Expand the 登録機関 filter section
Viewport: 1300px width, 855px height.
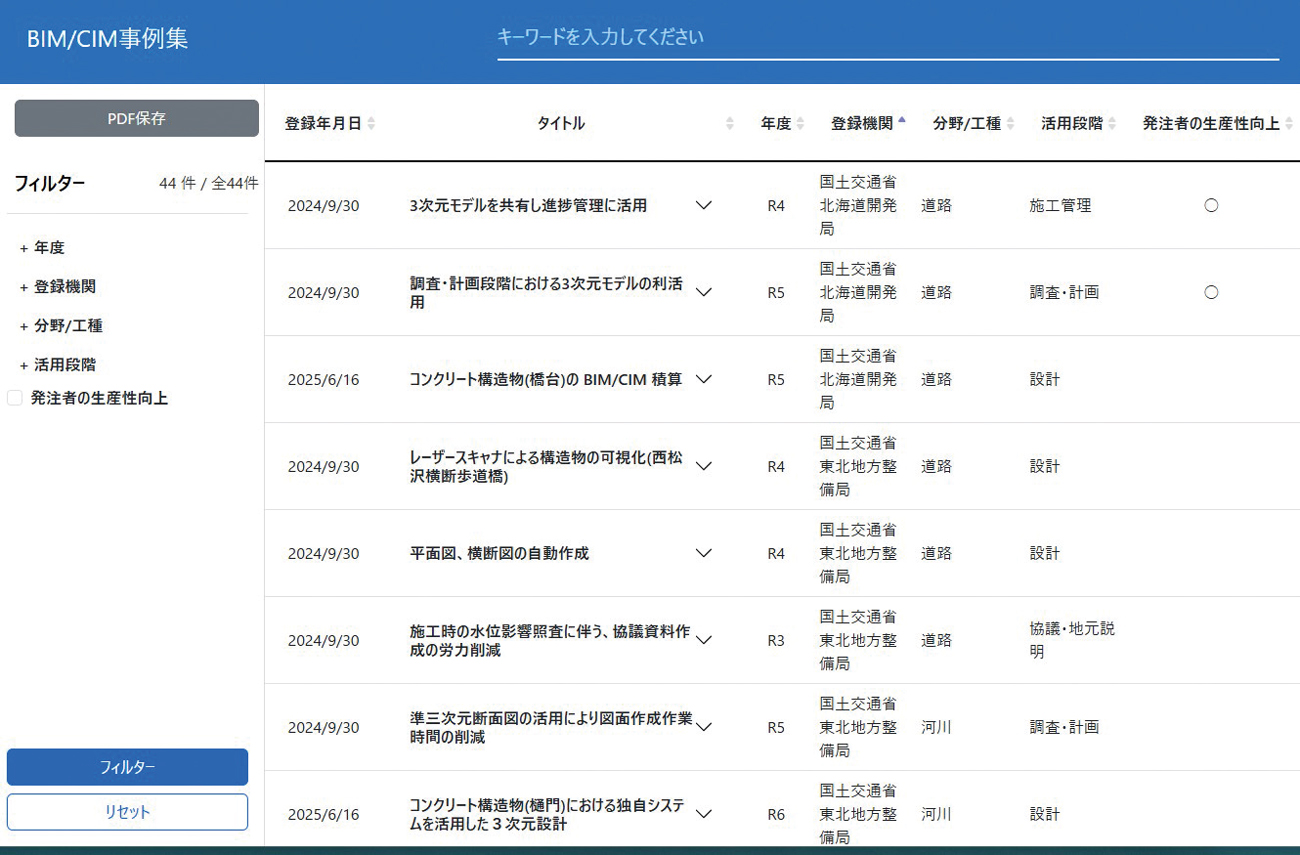(x=58, y=287)
